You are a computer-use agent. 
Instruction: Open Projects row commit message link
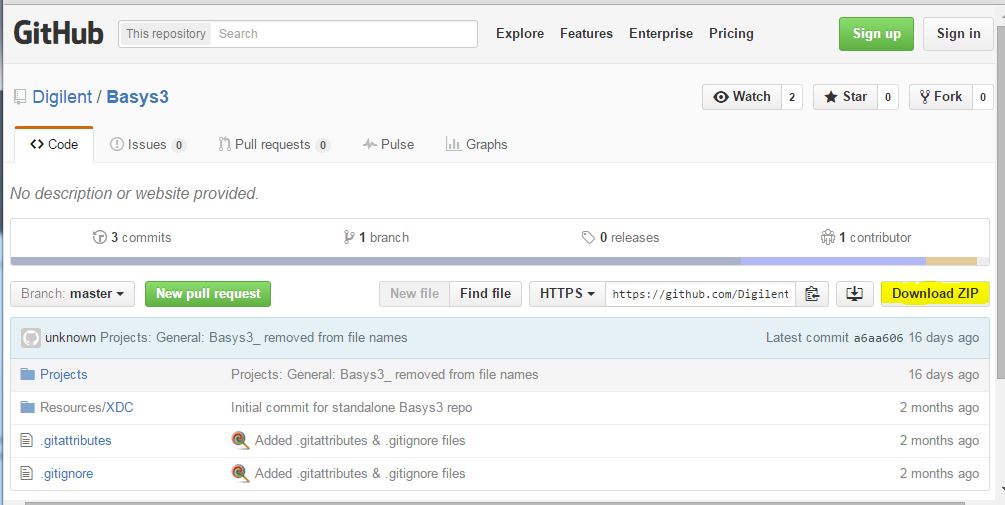[385, 374]
